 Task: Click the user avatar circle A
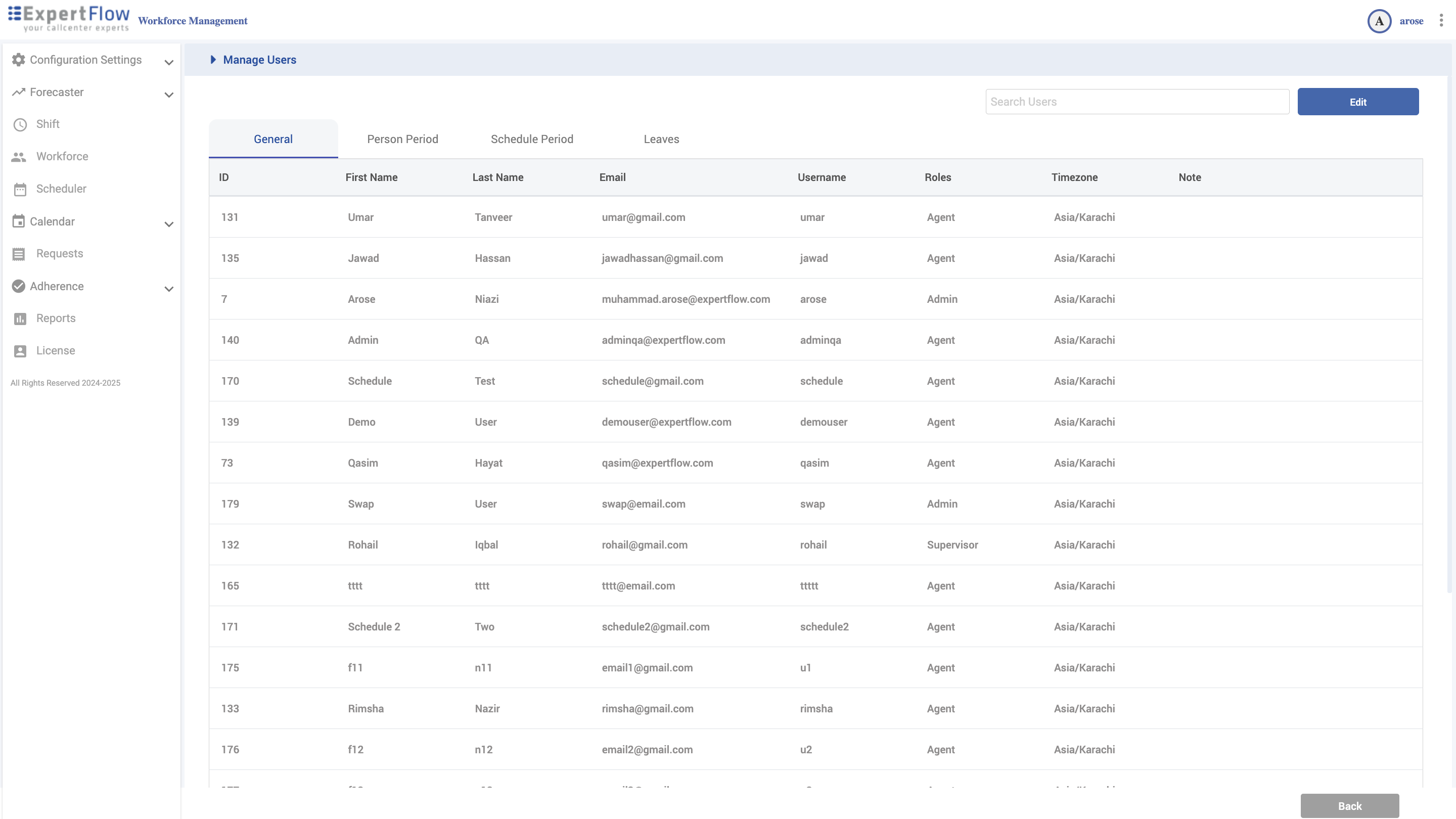(x=1379, y=21)
